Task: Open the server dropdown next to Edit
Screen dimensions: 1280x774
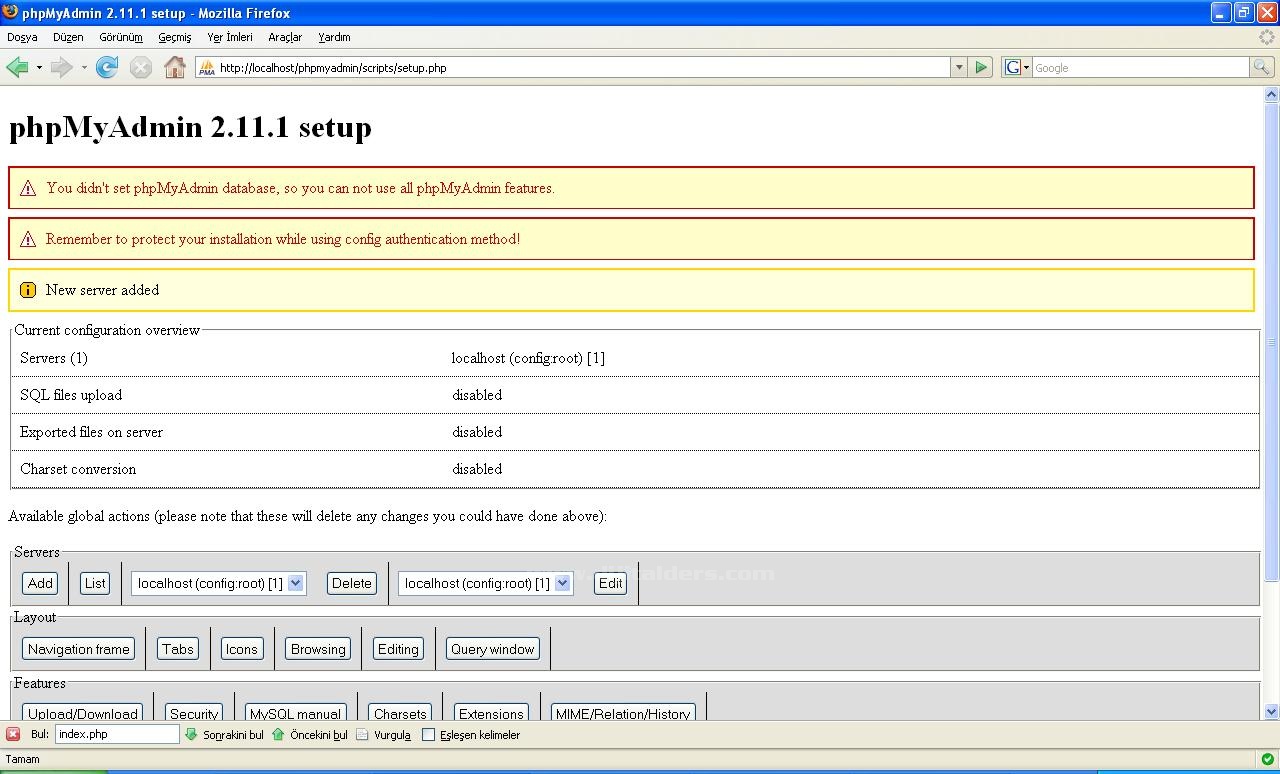Action: click(x=561, y=583)
